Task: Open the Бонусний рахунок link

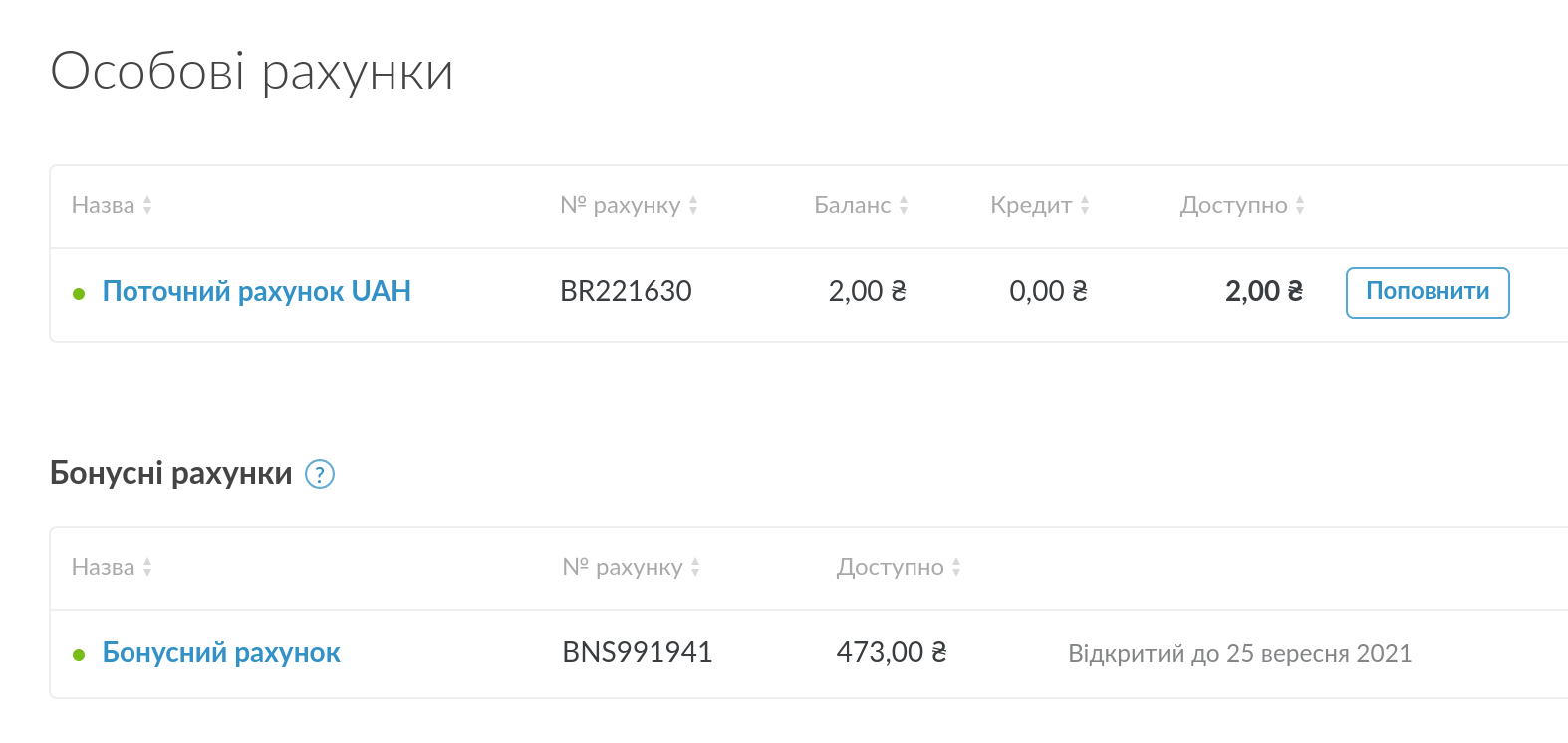Action: point(221,653)
